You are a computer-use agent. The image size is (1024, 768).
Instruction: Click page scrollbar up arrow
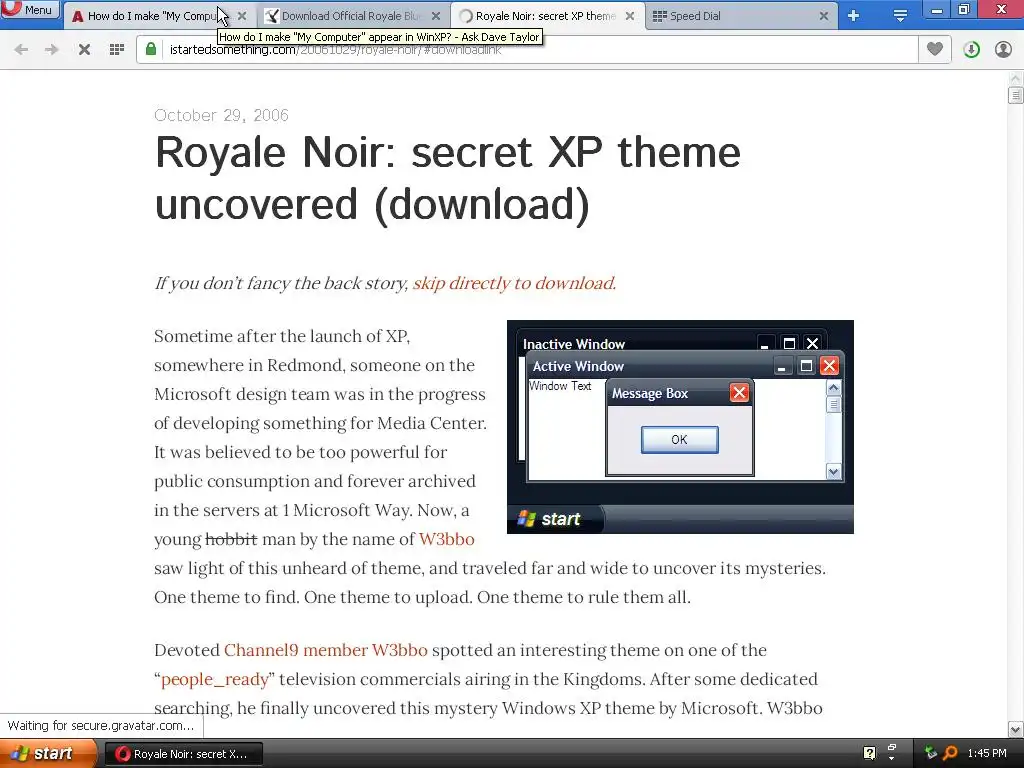coord(1016,79)
